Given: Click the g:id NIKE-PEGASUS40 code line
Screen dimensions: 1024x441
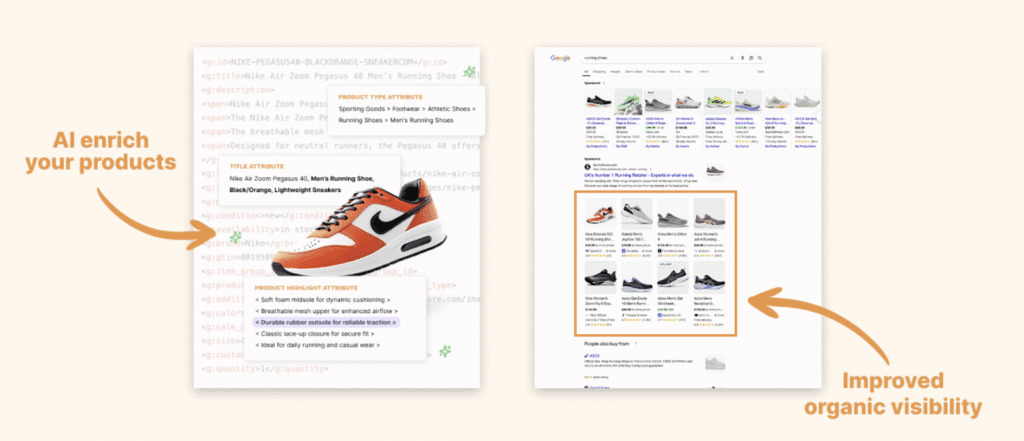Looking at the screenshot, I should point(325,62).
